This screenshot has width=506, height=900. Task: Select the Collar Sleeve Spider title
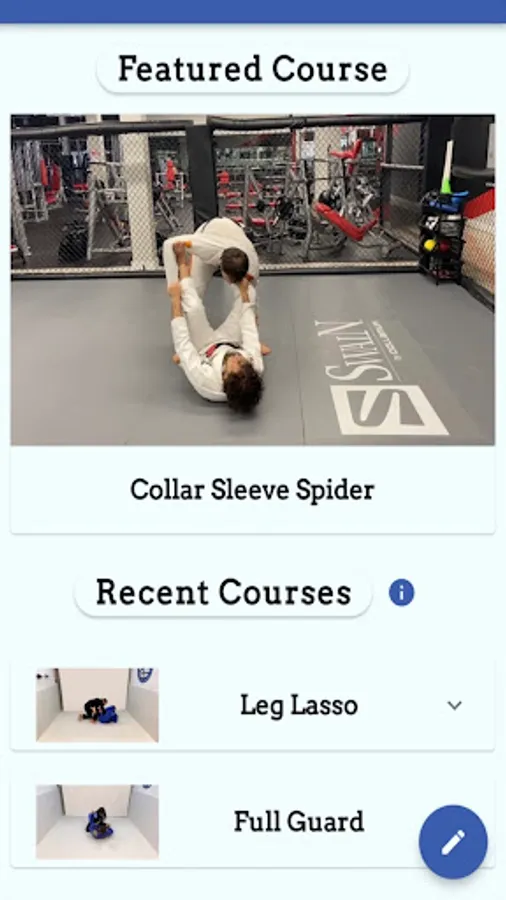click(252, 490)
